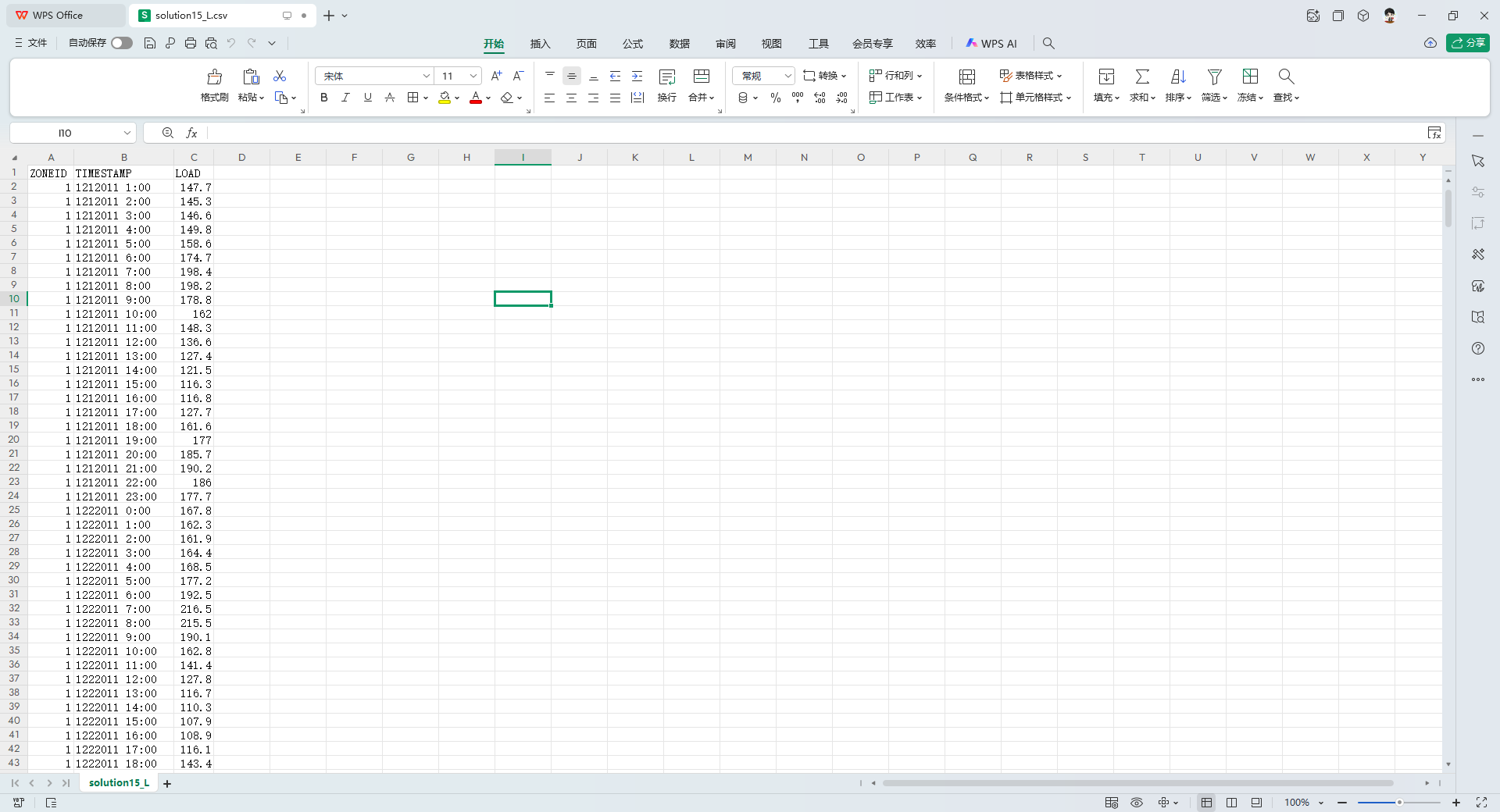Viewport: 1500px width, 812px height.
Task: Open the Data (数据) ribbon tab
Action: pyautogui.click(x=680, y=44)
